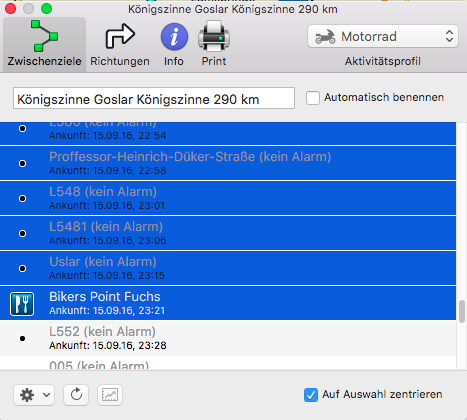Click the route name text field
This screenshot has width=467, height=420.
(x=154, y=98)
